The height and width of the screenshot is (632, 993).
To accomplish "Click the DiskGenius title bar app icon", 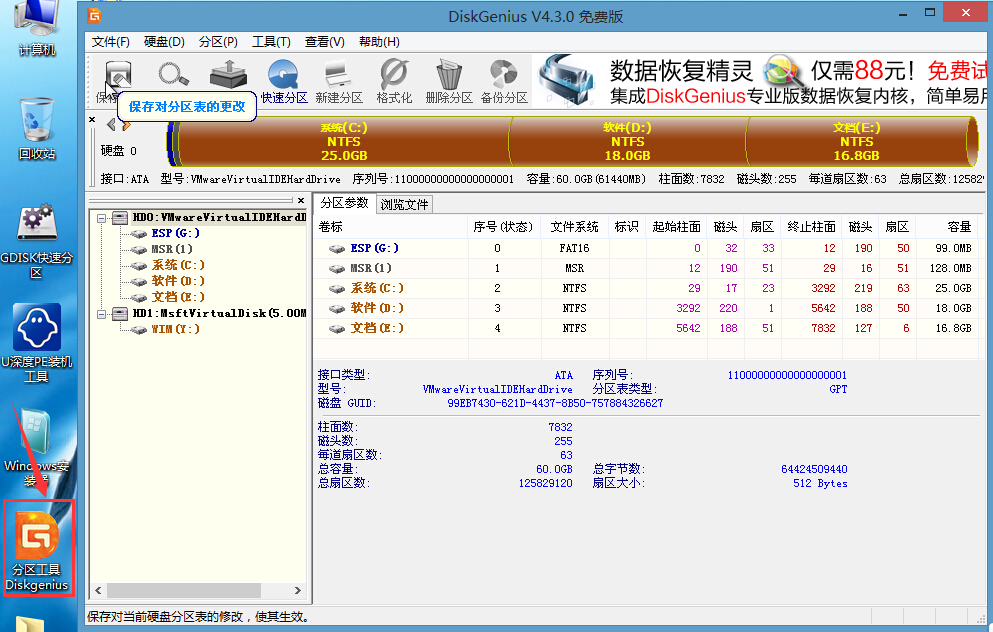I will tap(95, 15).
